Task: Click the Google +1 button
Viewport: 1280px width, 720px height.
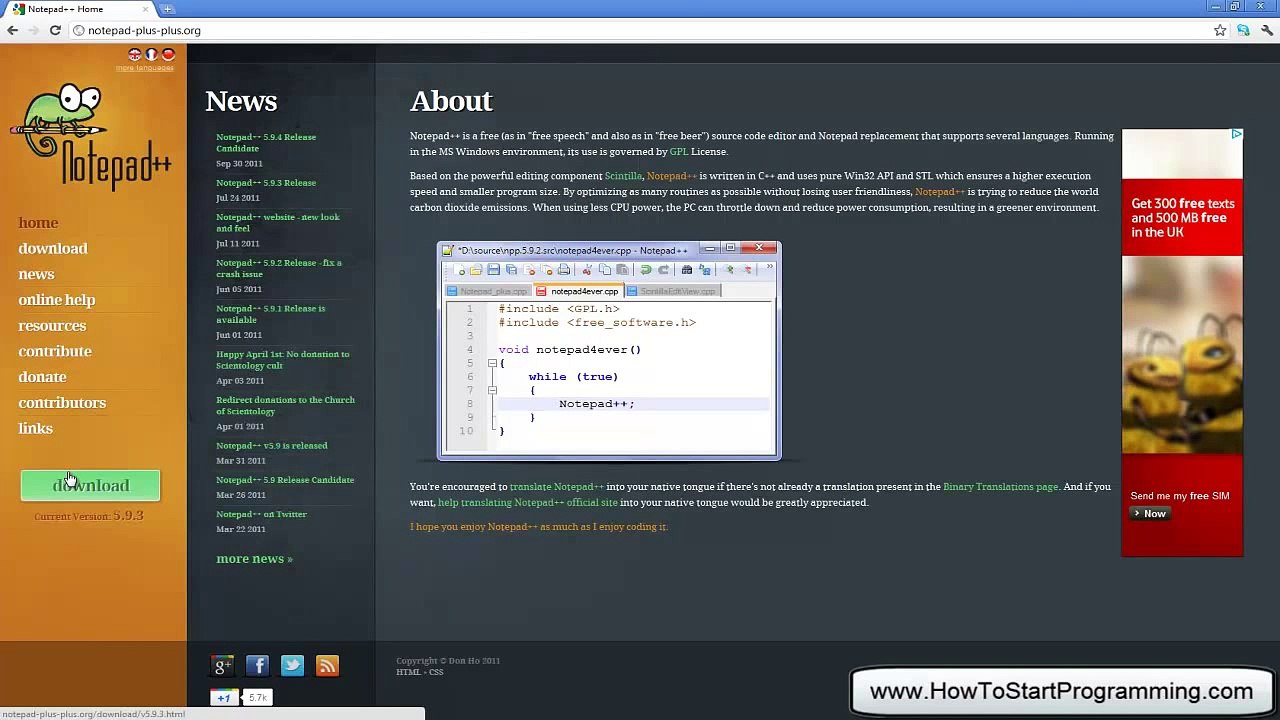Action: click(224, 697)
